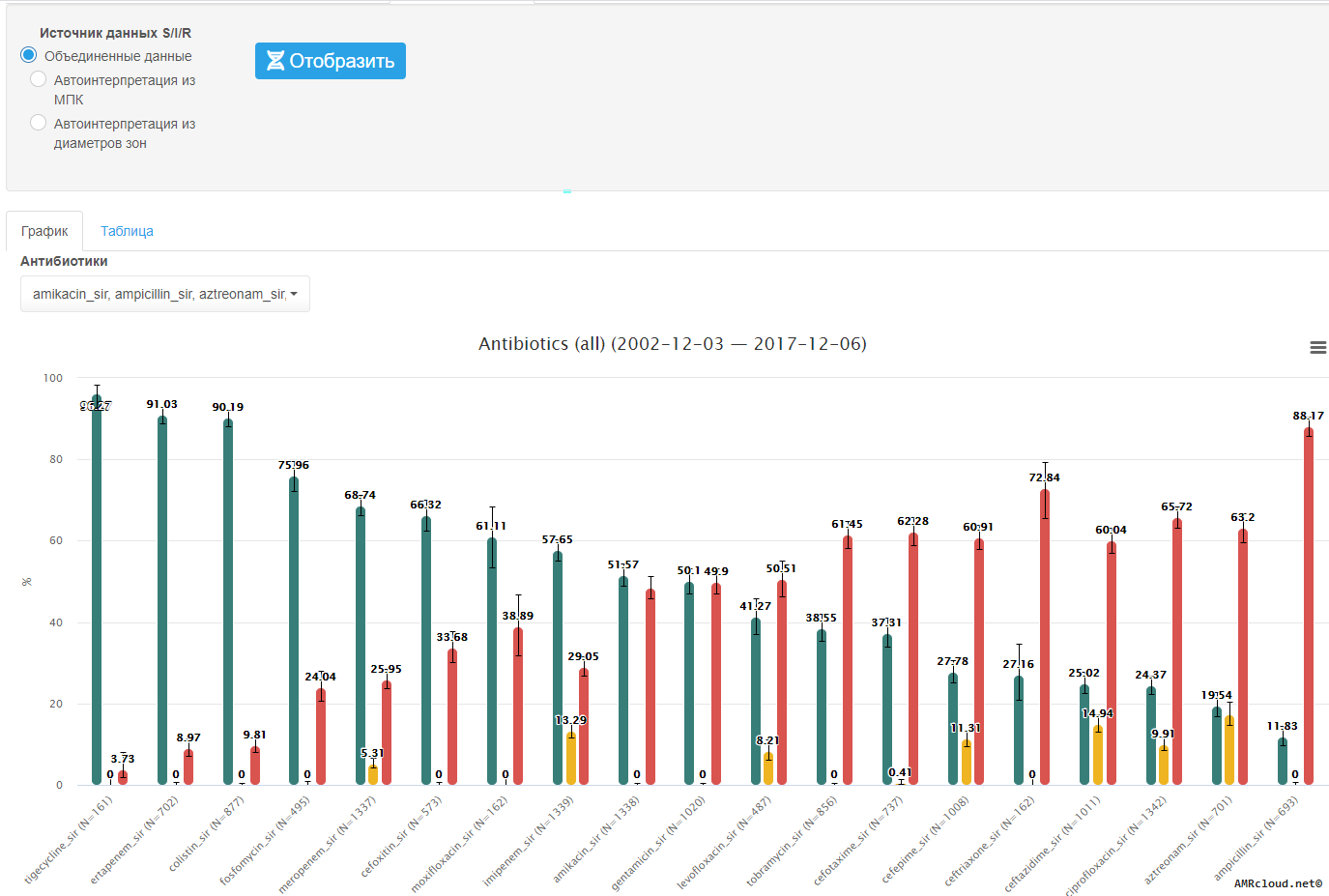Click the red gentamicin bar 49.9
The height and width of the screenshot is (896, 1329).
click(x=716, y=683)
